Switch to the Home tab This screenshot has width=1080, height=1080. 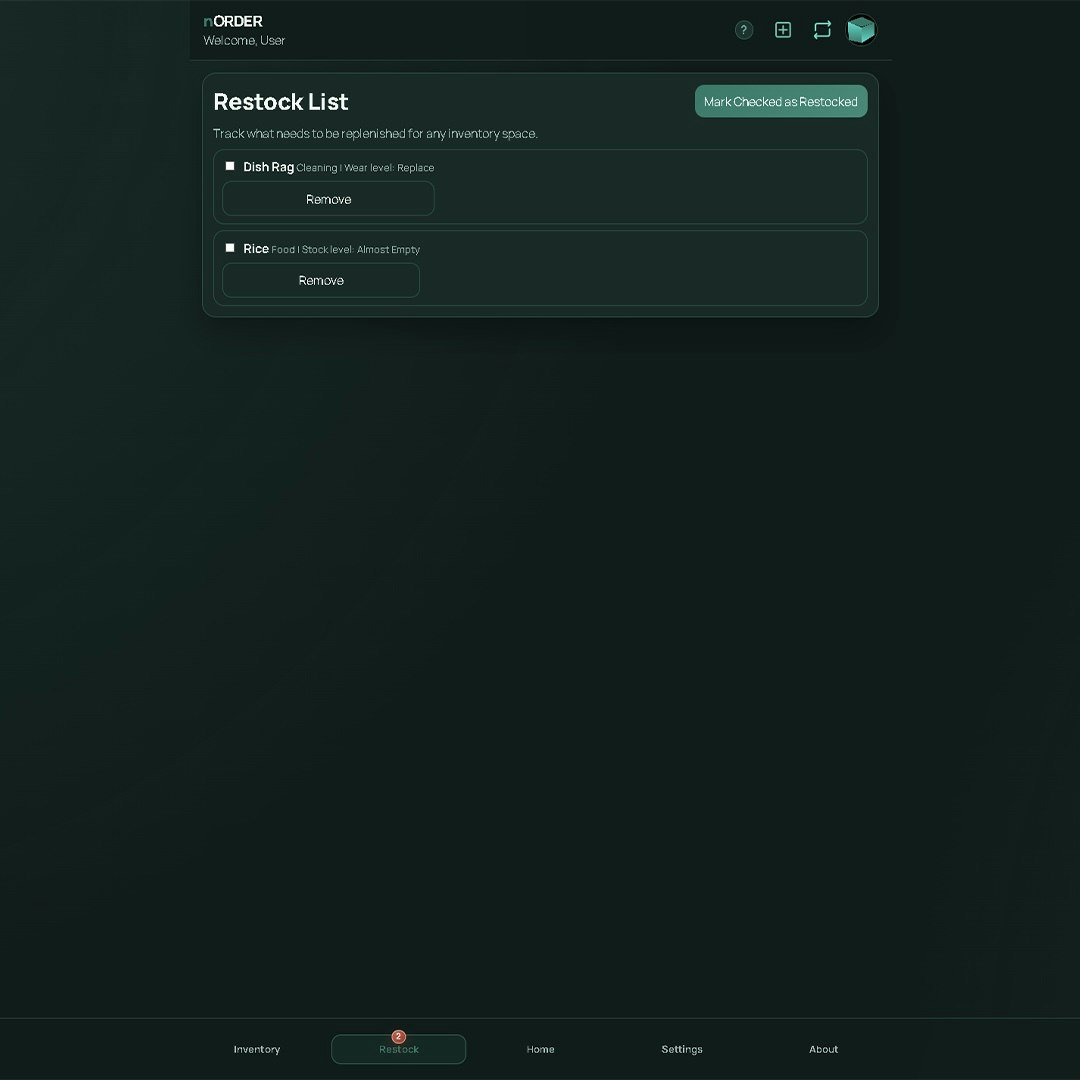541,1049
